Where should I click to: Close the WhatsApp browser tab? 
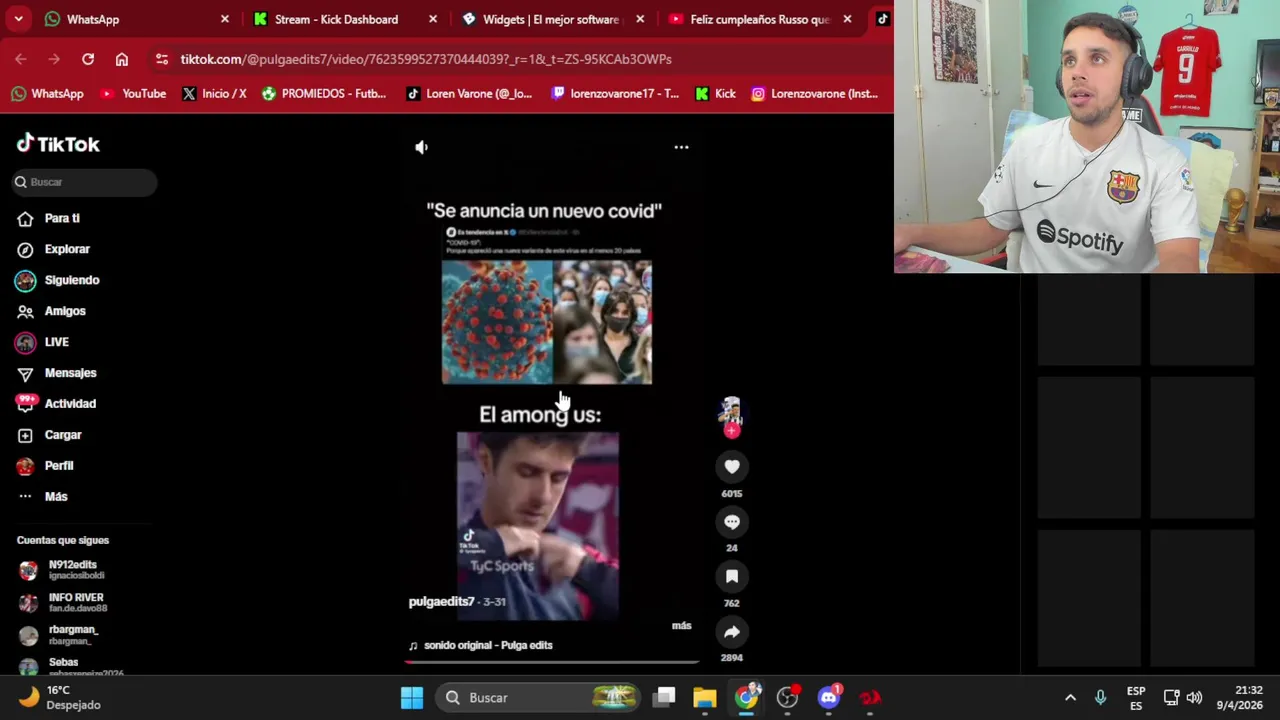(225, 19)
